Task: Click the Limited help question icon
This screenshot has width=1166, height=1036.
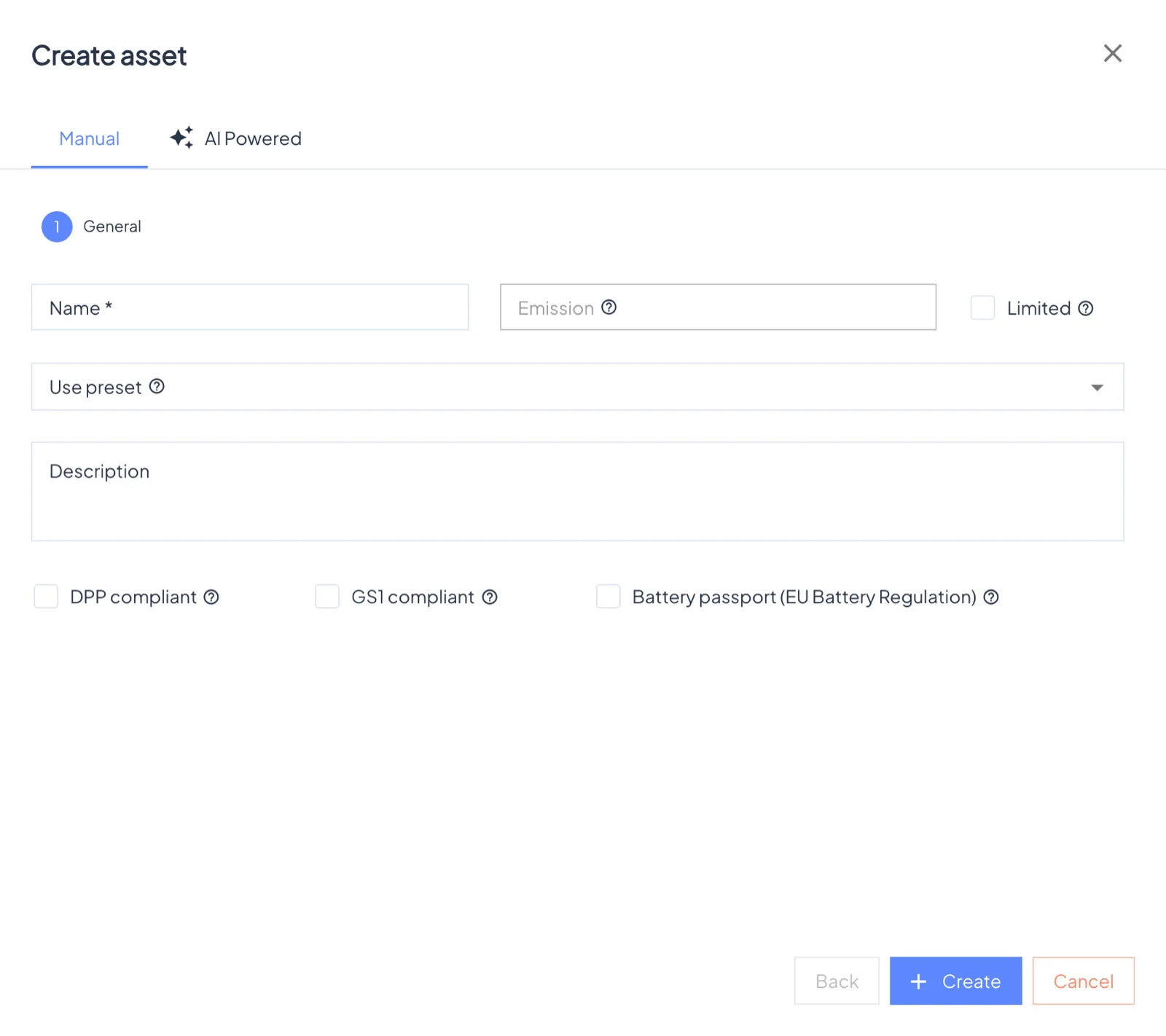Action: [x=1085, y=308]
